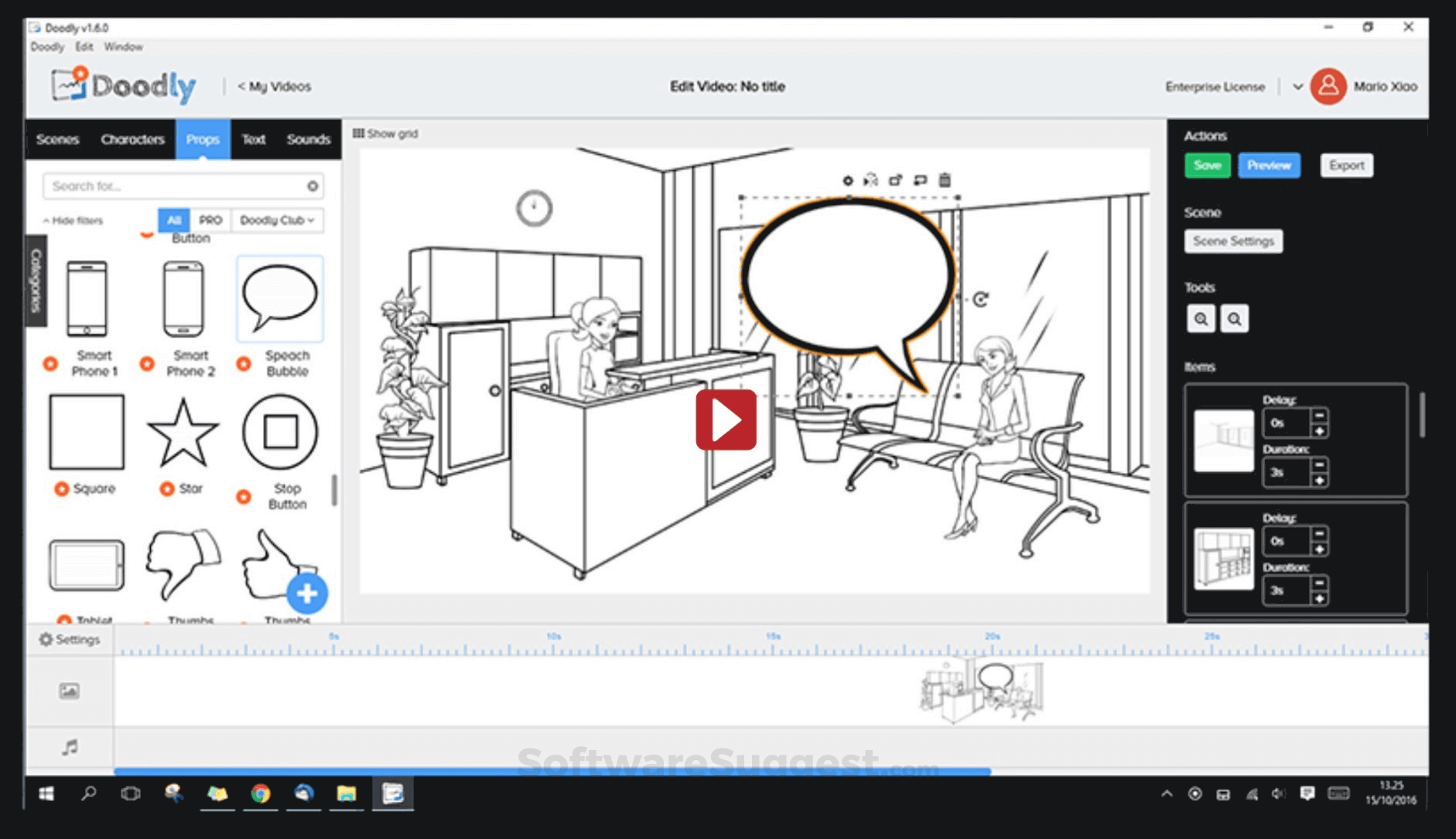Click the rotate handle beside the bubble
The height and width of the screenshot is (839, 1456).
tap(980, 299)
